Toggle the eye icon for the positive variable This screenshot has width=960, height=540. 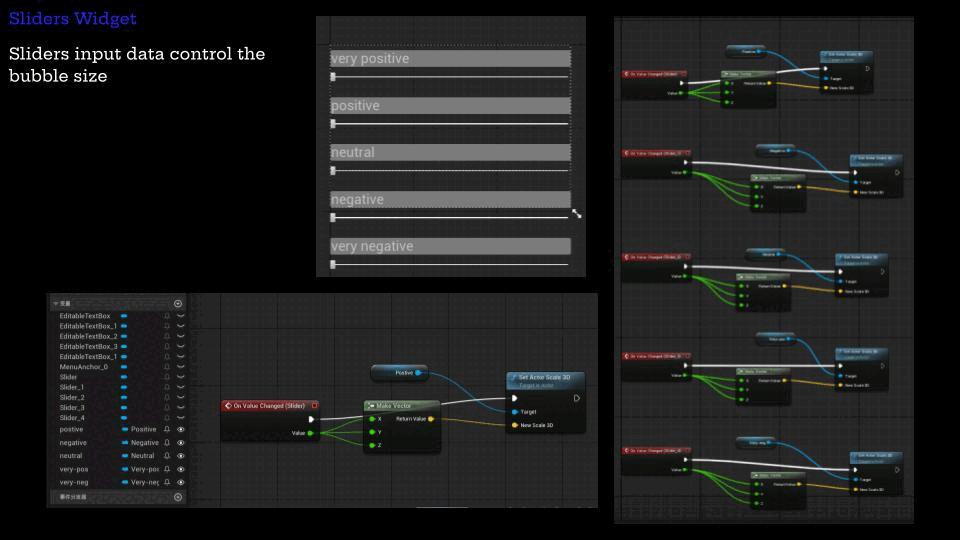[181, 429]
